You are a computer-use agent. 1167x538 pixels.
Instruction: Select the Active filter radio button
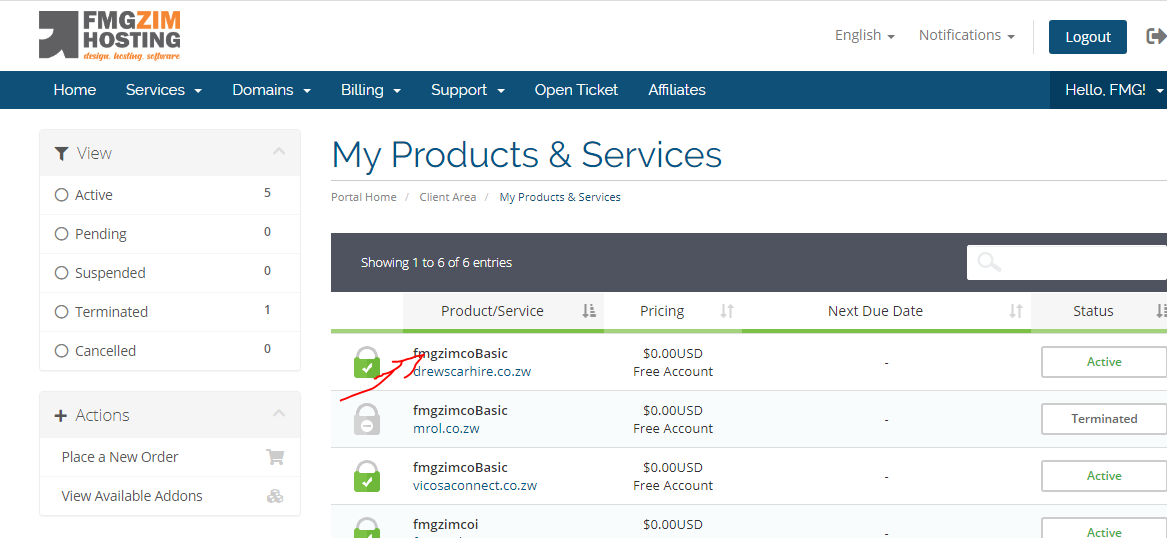point(62,195)
